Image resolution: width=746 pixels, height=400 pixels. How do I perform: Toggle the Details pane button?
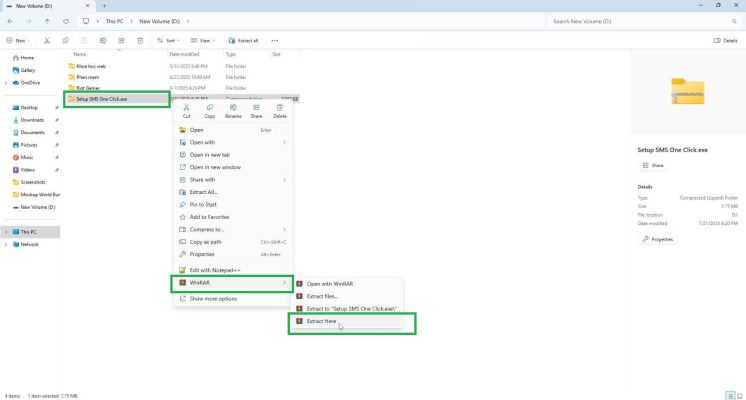pyautogui.click(x=727, y=40)
